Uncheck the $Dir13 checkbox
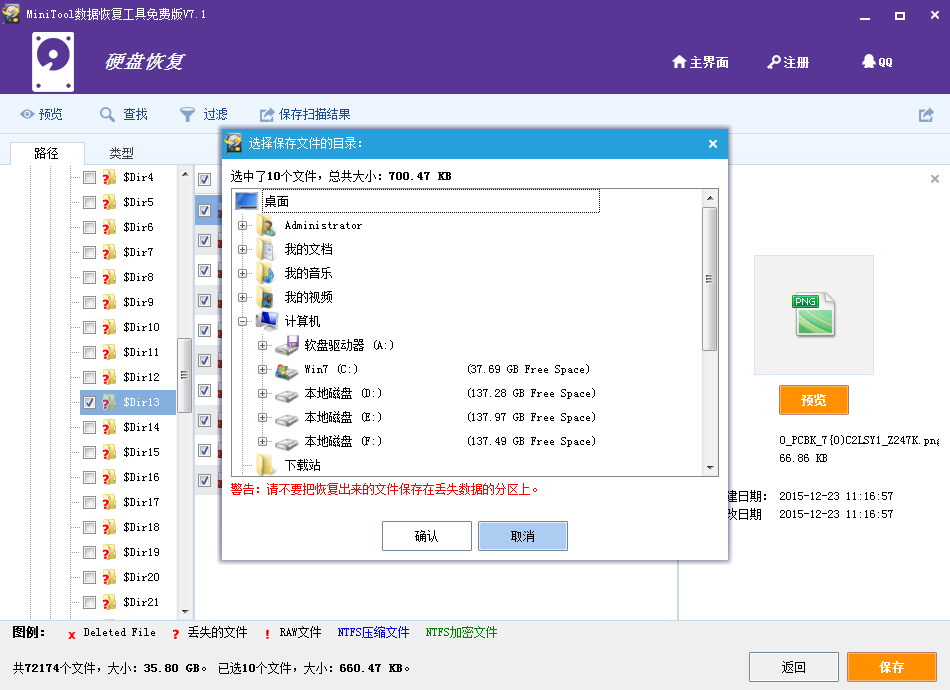Screen dimensions: 950x690 [x=89, y=402]
